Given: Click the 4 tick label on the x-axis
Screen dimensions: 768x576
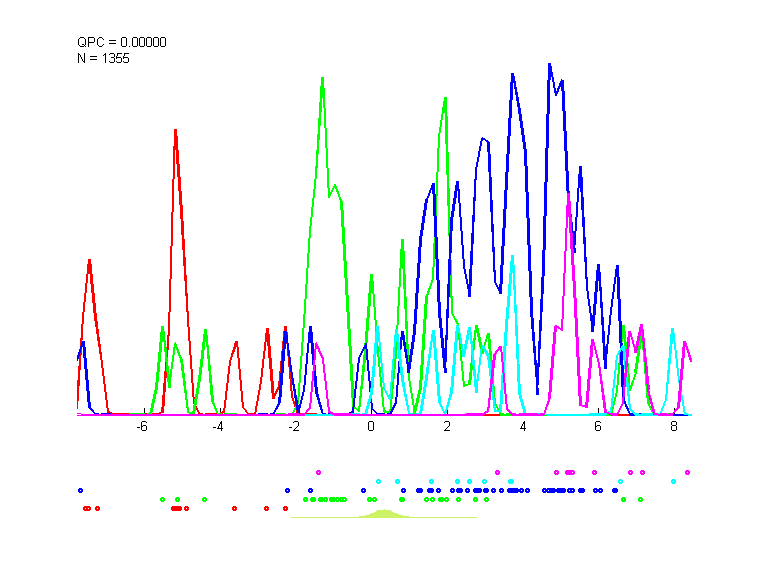Looking at the screenshot, I should tap(523, 427).
